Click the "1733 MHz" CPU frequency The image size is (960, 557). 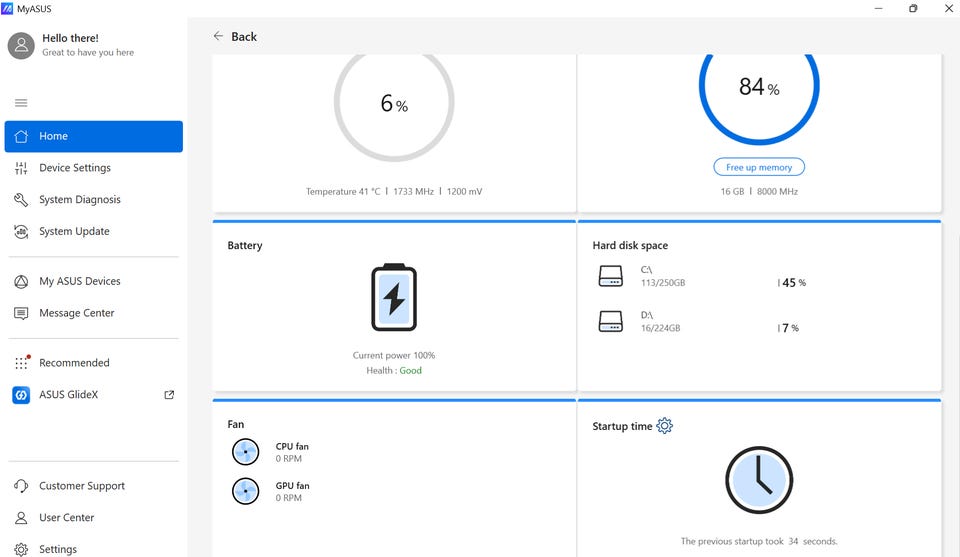[x=413, y=192]
